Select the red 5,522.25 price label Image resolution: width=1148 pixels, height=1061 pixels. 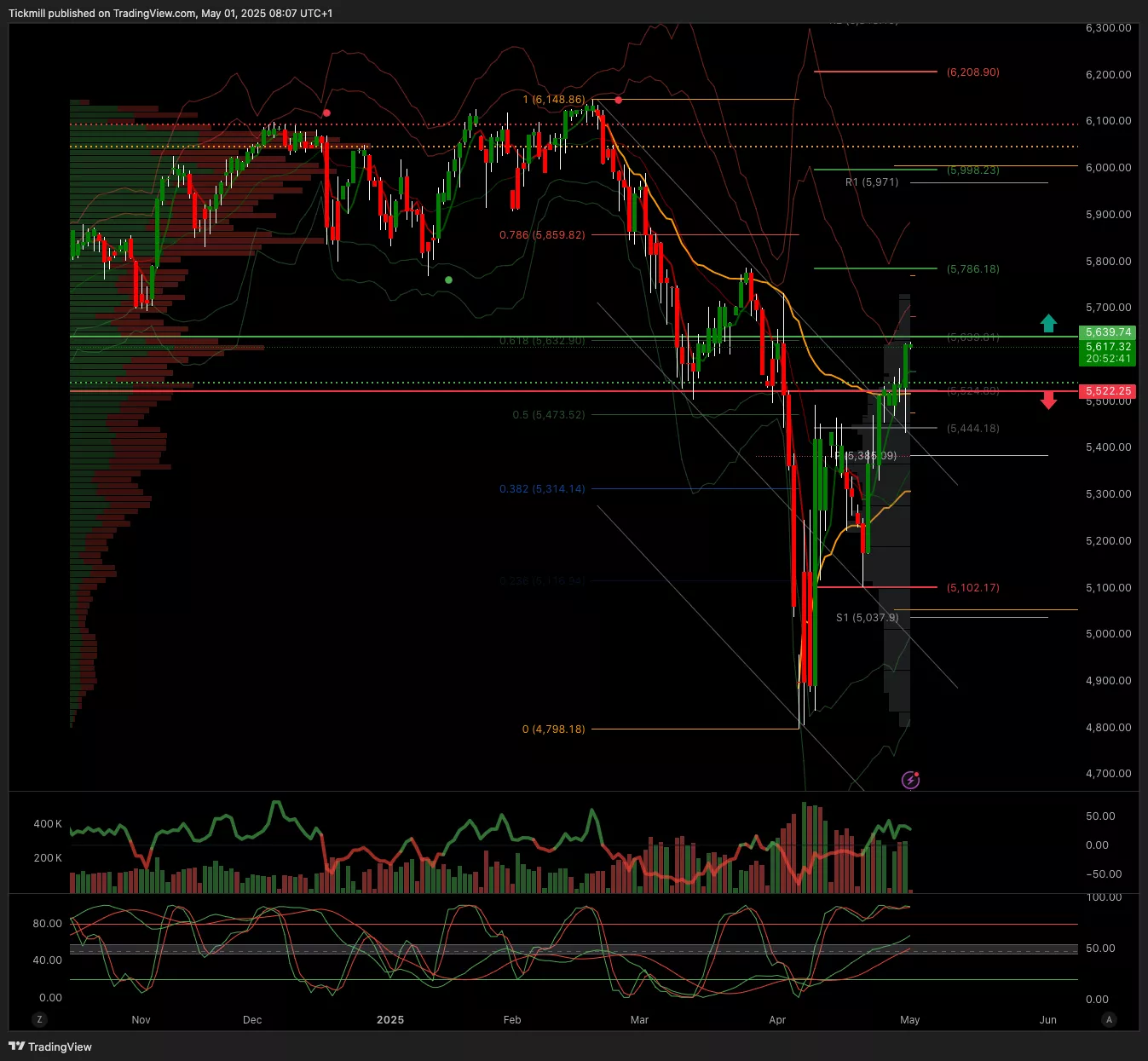tap(1108, 391)
